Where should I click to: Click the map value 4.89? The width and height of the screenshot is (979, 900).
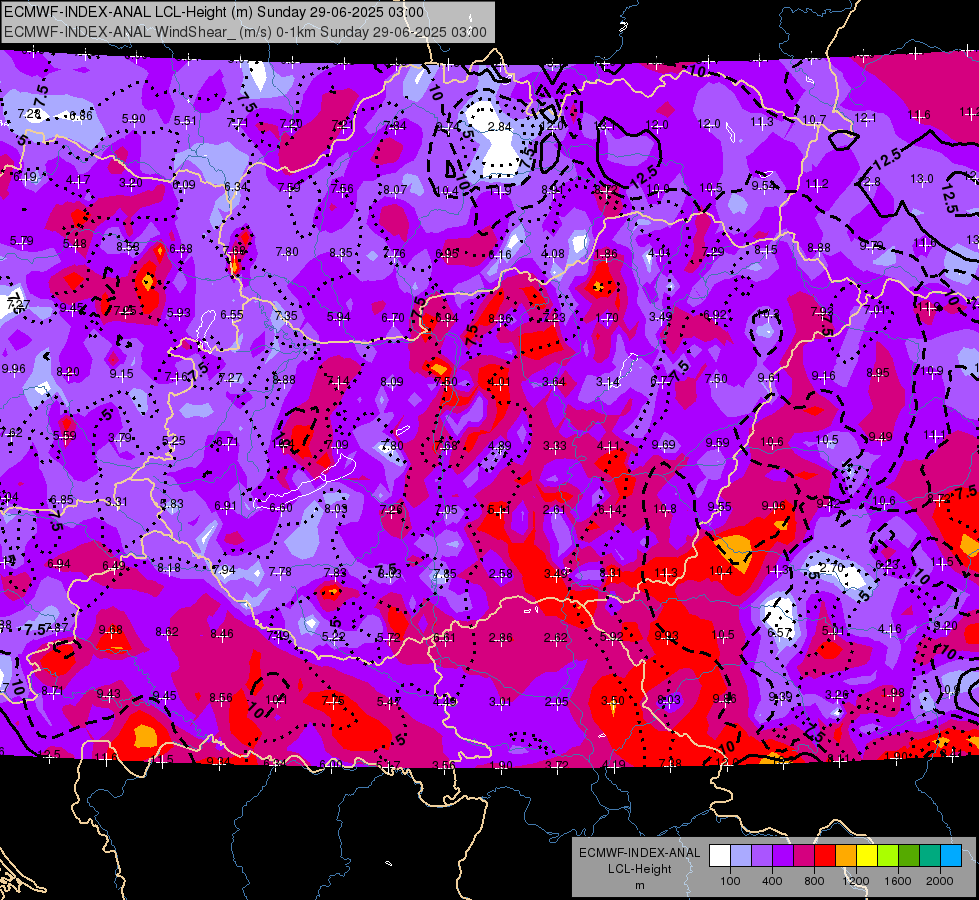[500, 445]
